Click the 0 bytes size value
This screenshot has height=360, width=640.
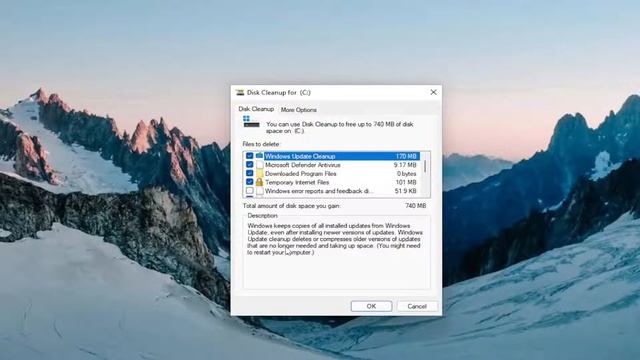click(407, 173)
